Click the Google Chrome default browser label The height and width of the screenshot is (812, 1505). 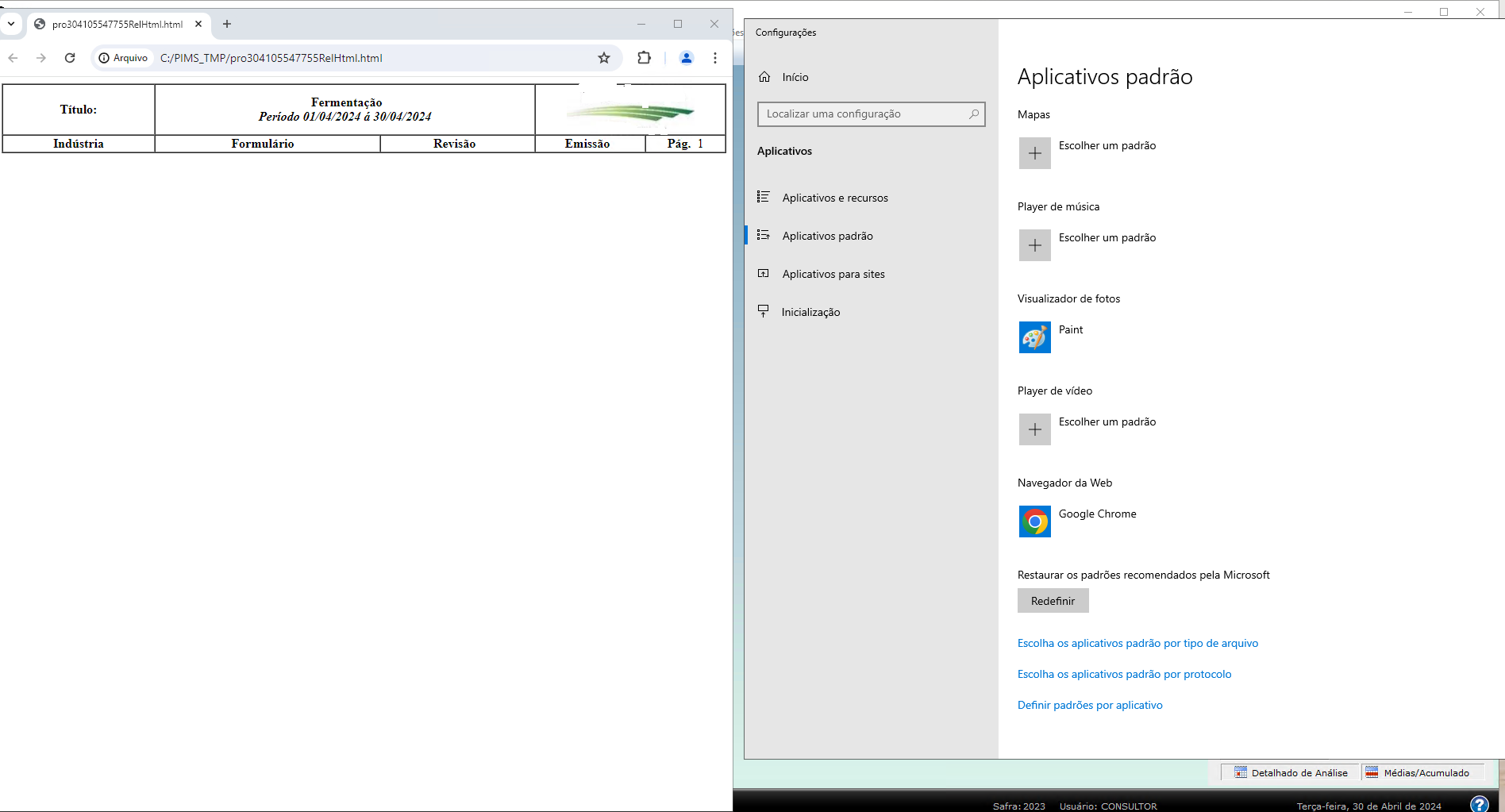1098,514
